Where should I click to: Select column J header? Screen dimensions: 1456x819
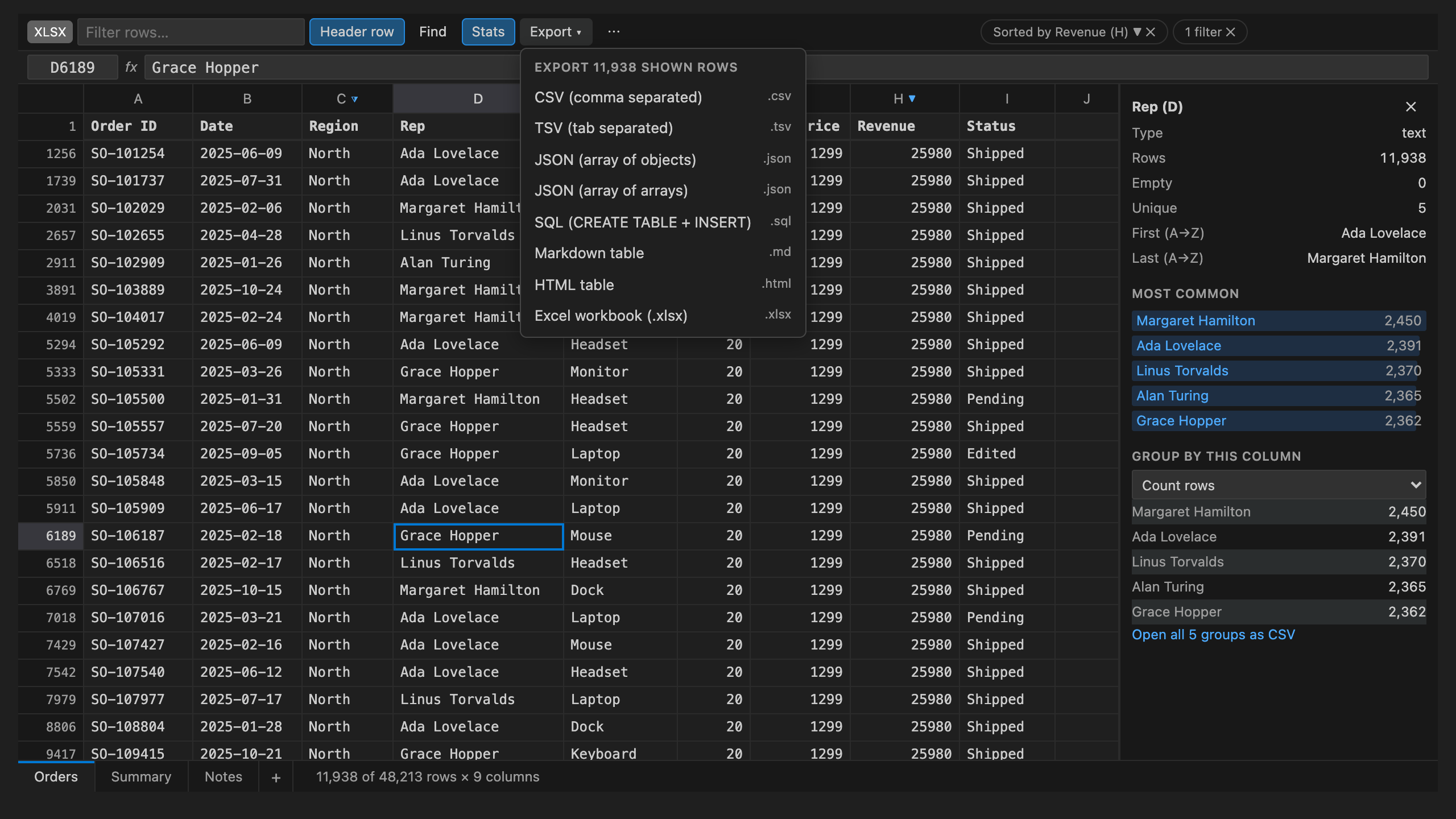[1087, 99]
